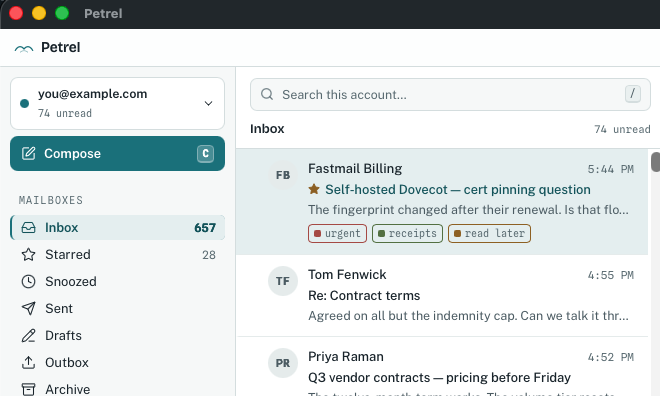
Task: Click the 4:55 PM timestamp
Action: click(x=611, y=276)
